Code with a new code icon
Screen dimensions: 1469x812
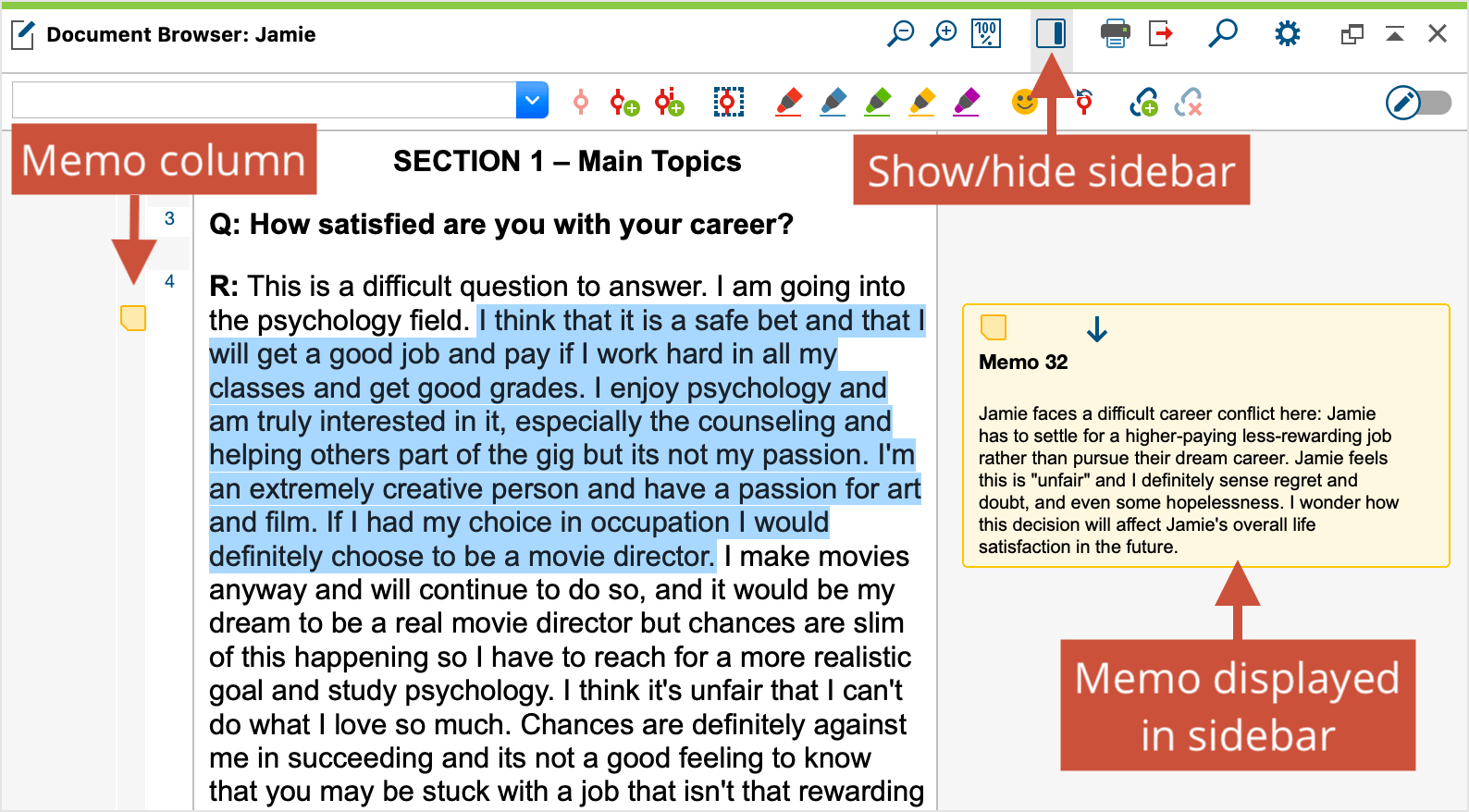[x=625, y=102]
